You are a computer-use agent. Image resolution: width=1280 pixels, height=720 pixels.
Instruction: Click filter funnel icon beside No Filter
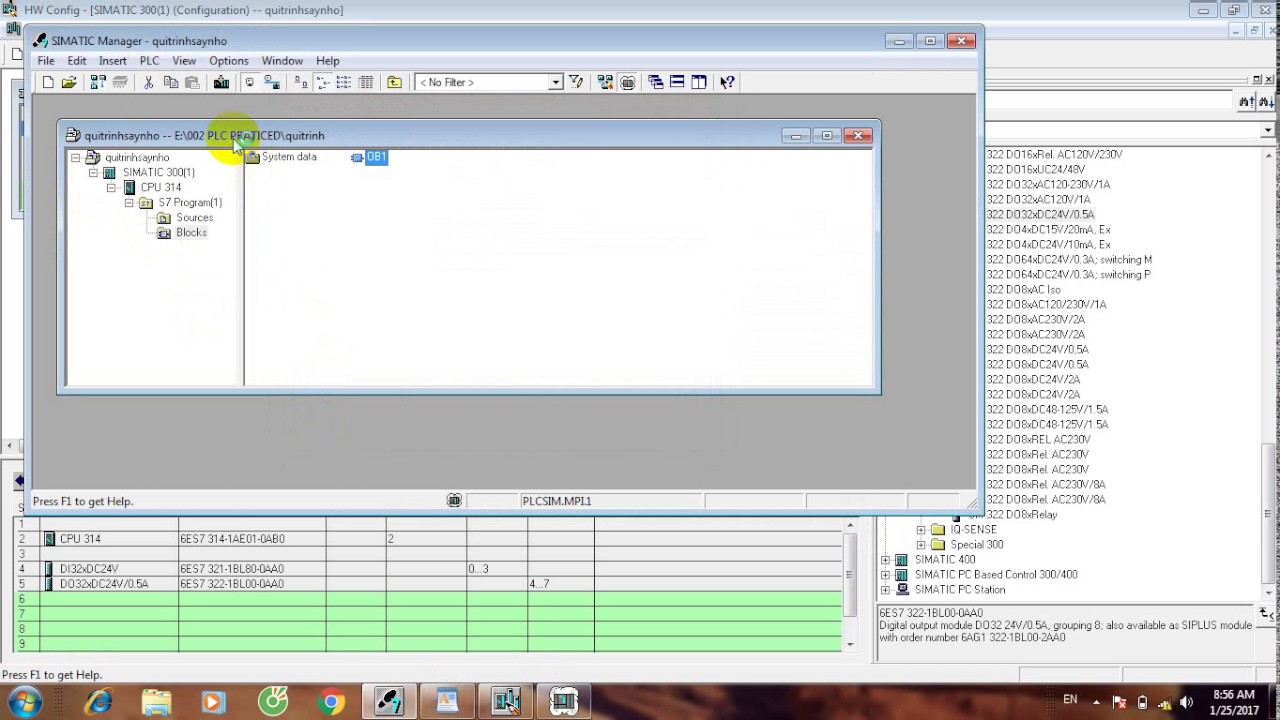575,82
